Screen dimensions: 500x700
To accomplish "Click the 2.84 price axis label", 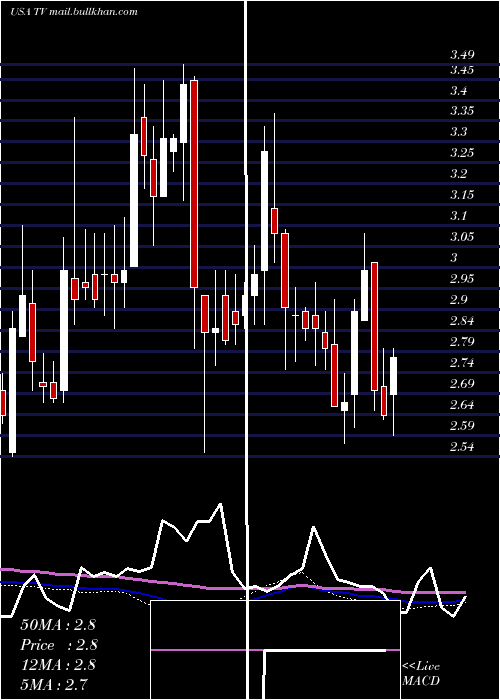I will coord(462,321).
